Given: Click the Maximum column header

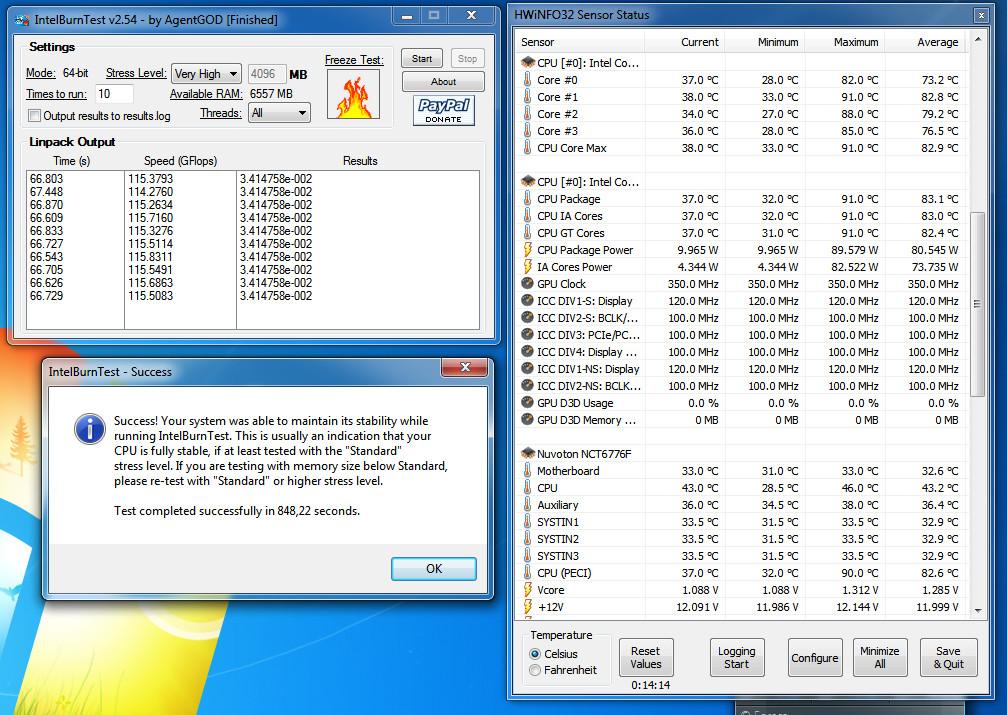Looking at the screenshot, I should [845, 42].
